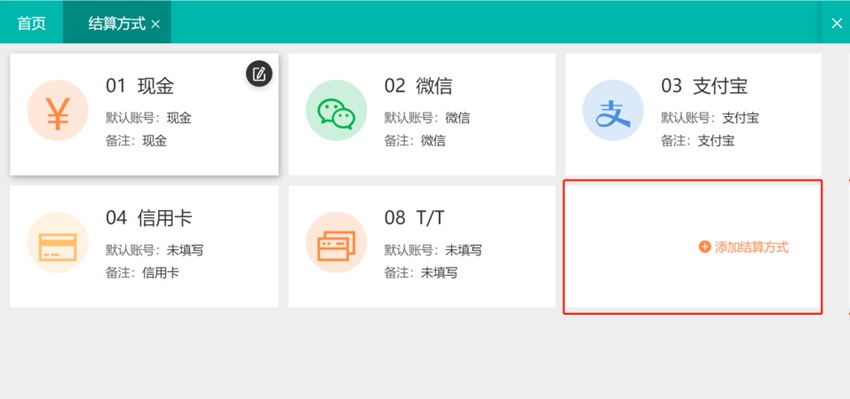
Task: Click 默认账号: 支付宝 text on Alipay card
Action: coord(710,118)
